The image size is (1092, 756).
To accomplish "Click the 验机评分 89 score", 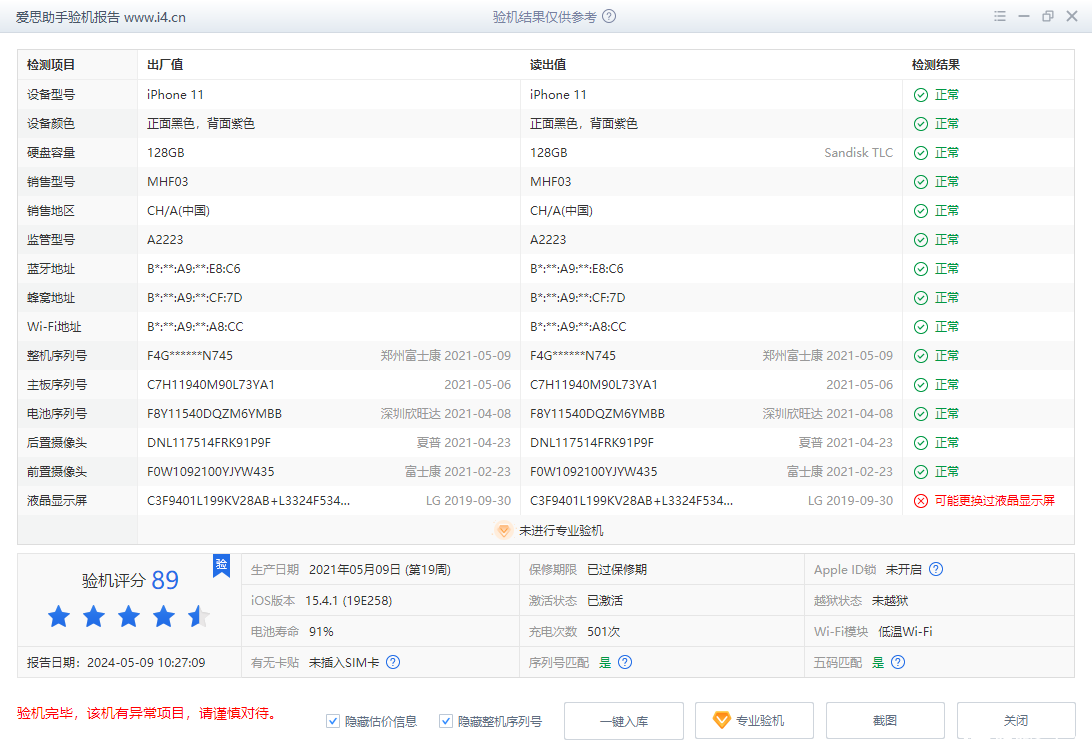I will click(x=130, y=580).
